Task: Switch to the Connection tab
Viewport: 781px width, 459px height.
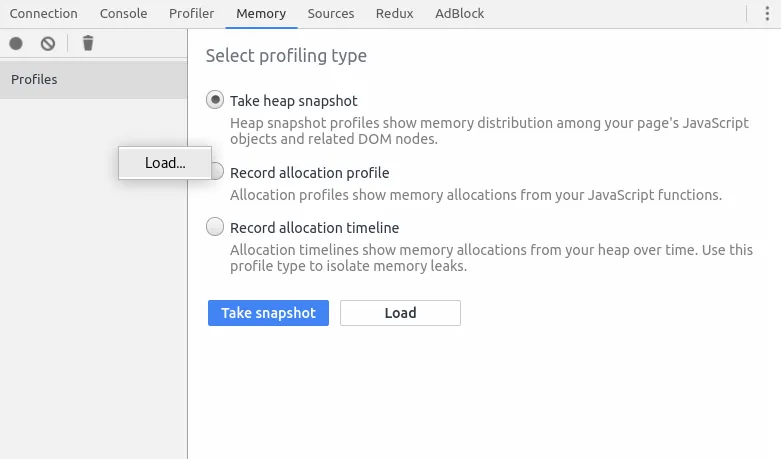Action: (x=43, y=14)
